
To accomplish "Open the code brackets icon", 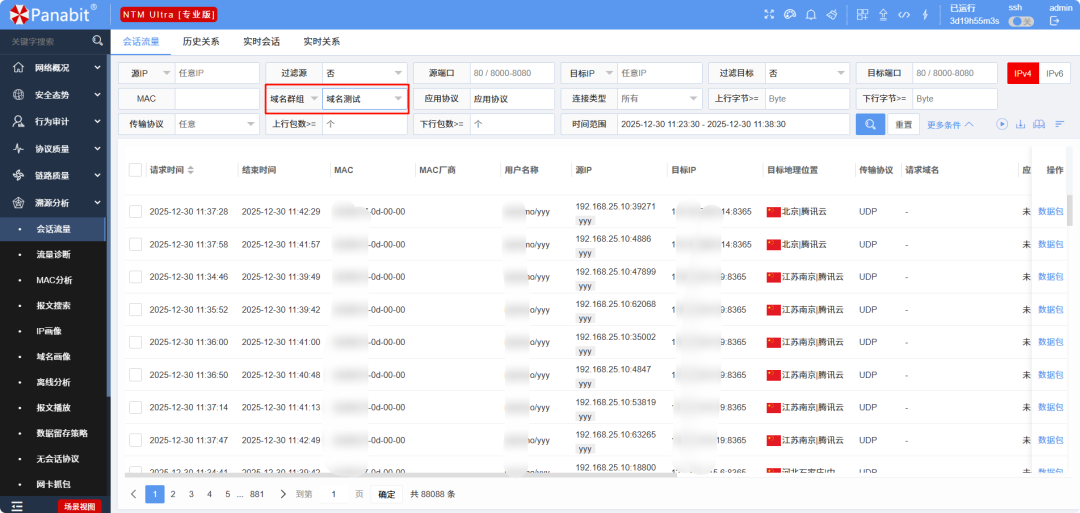I will 904,14.
